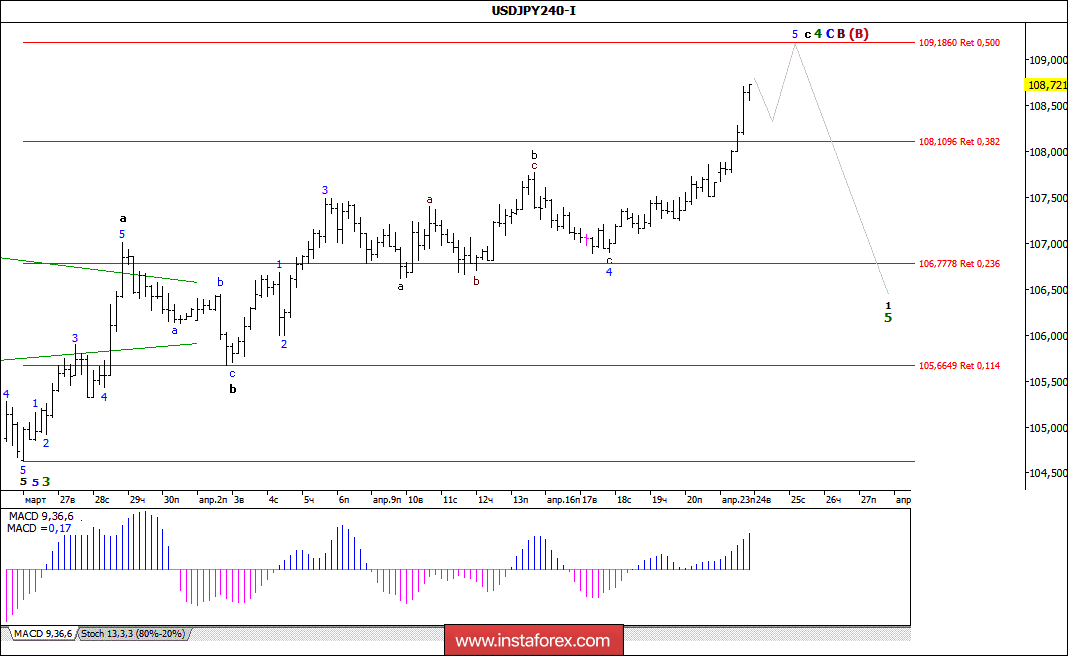1068x656 pixels.
Task: Click the 106,7778 Ret 0,236 level label
Action: click(959, 264)
